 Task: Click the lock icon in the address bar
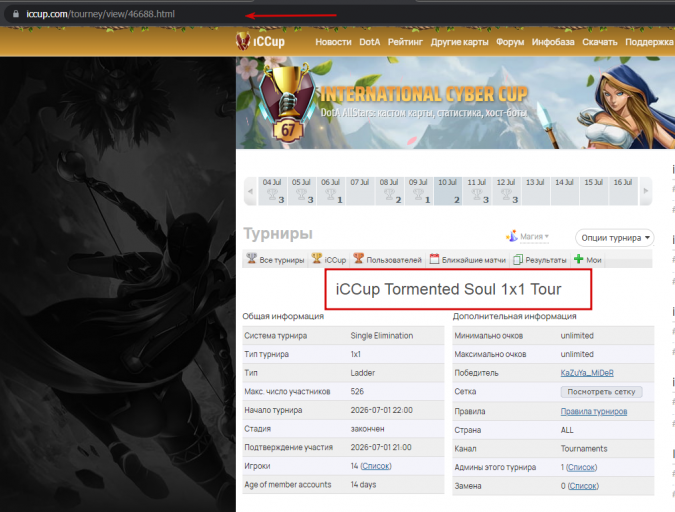click(16, 14)
